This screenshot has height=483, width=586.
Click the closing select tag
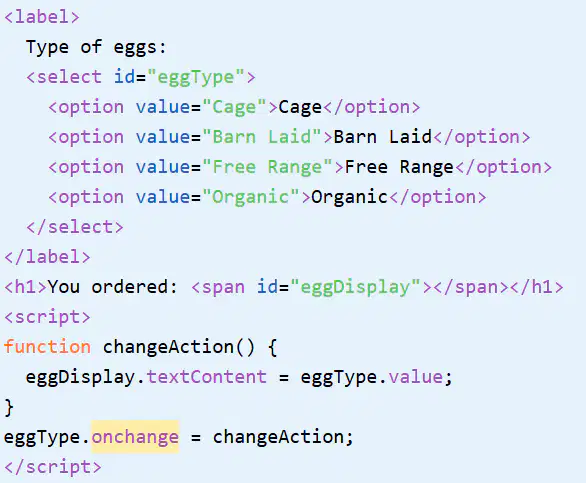[75, 227]
